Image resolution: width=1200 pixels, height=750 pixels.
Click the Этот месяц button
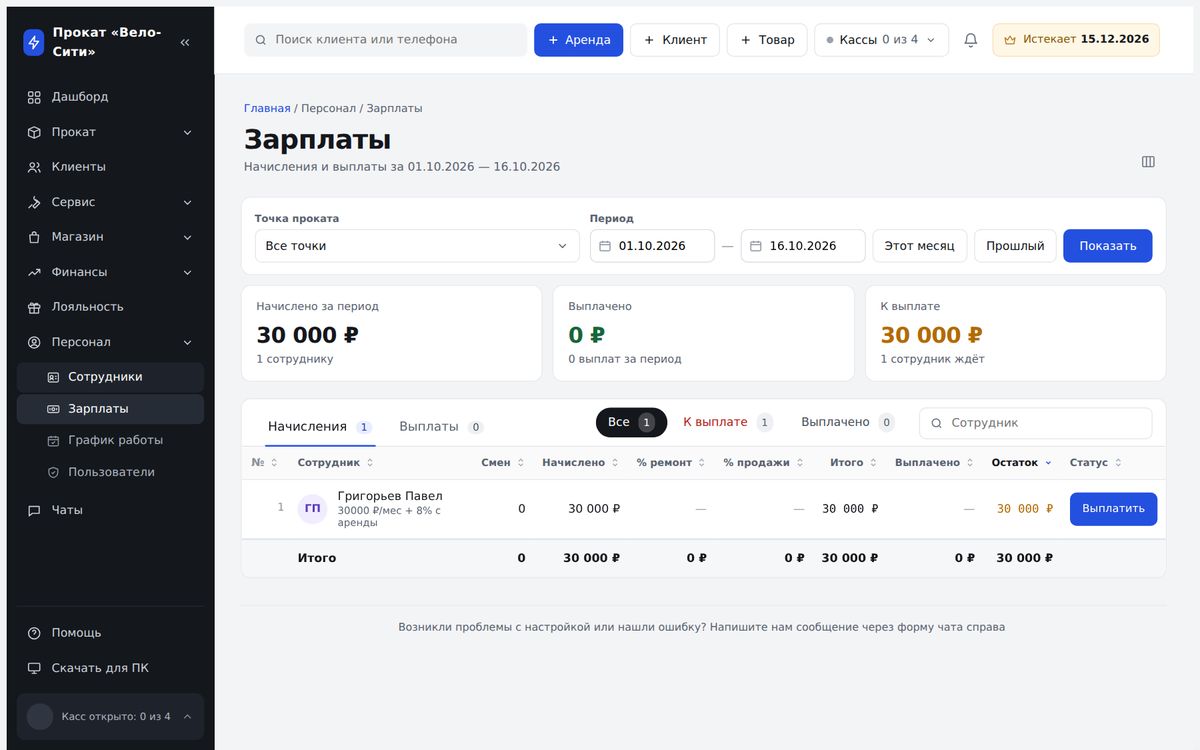tap(920, 246)
